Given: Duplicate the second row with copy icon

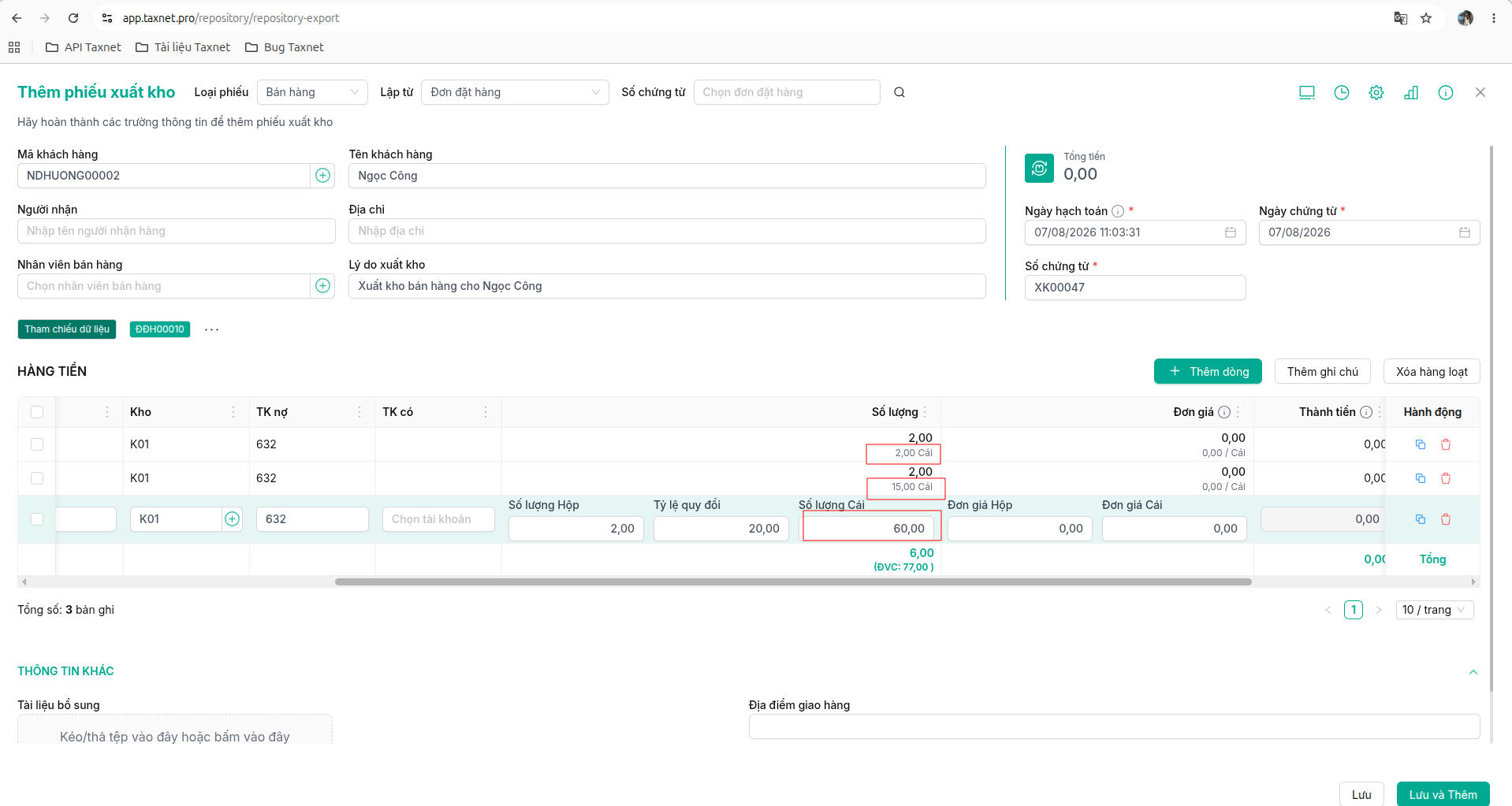Looking at the screenshot, I should point(1421,478).
